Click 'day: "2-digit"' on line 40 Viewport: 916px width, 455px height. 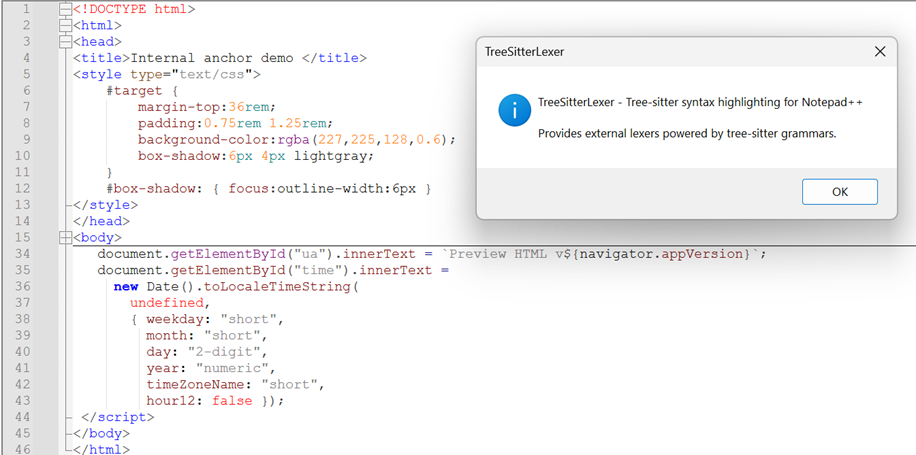pos(203,352)
